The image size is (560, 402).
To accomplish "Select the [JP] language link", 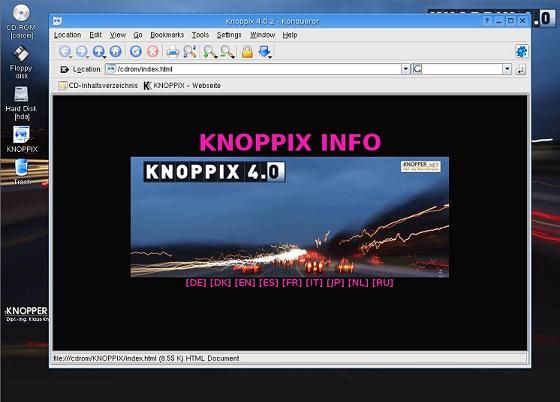I will coord(335,283).
